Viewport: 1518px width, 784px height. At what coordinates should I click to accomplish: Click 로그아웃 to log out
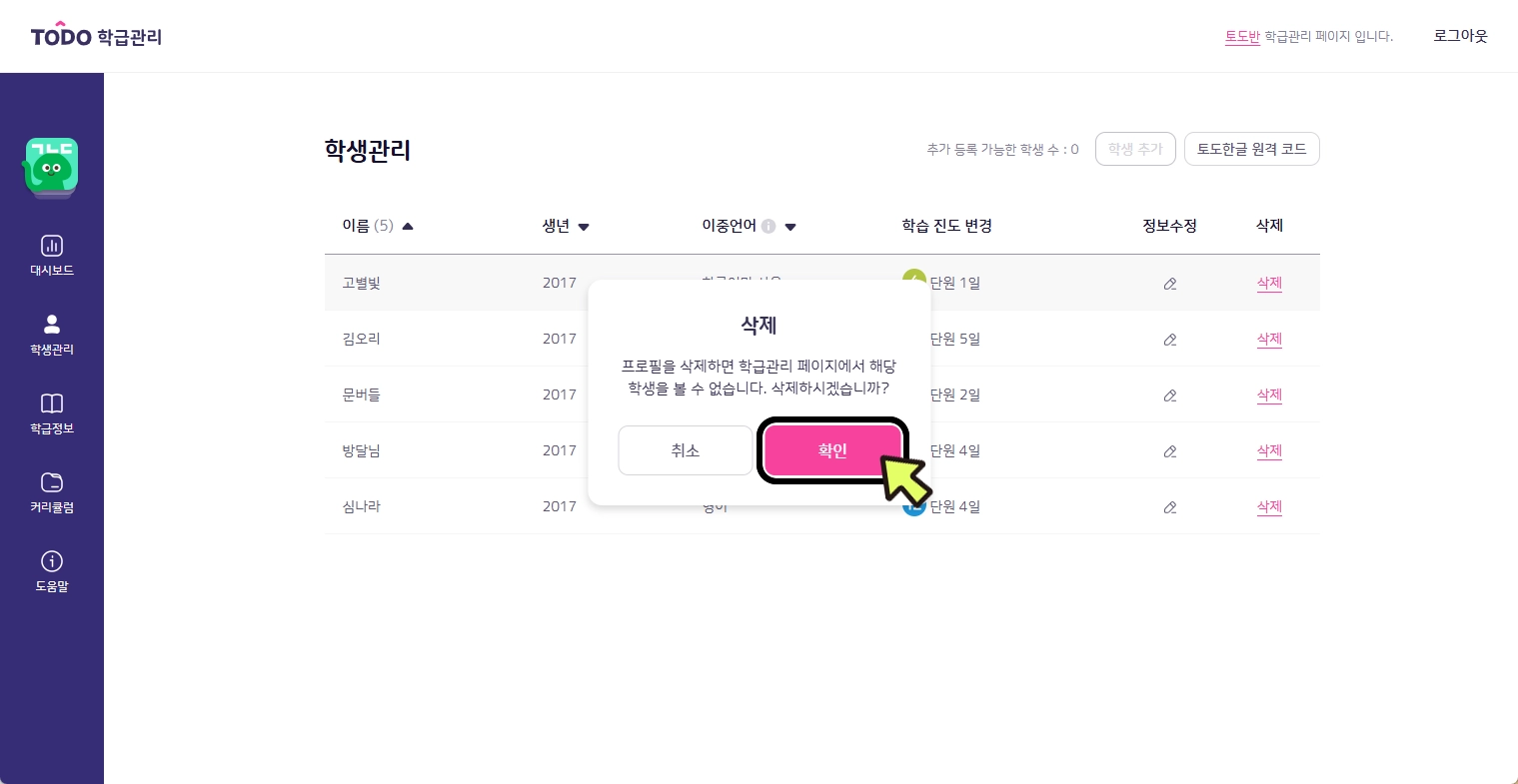[1460, 36]
